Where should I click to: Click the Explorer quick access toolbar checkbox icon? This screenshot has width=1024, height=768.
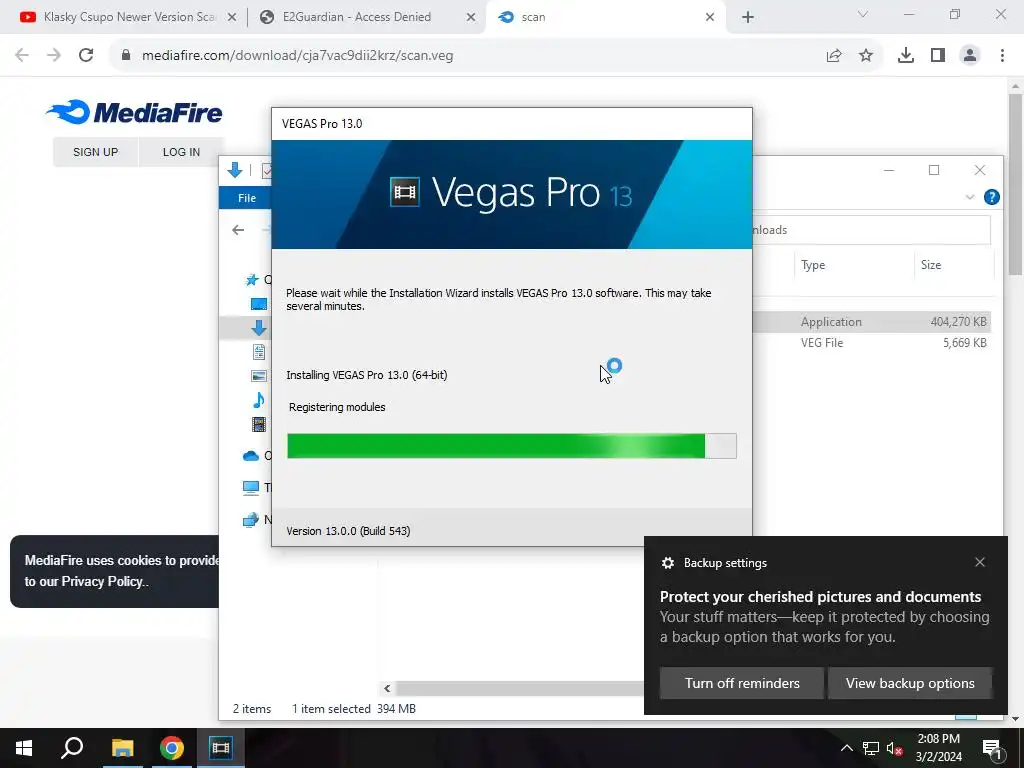click(x=266, y=171)
